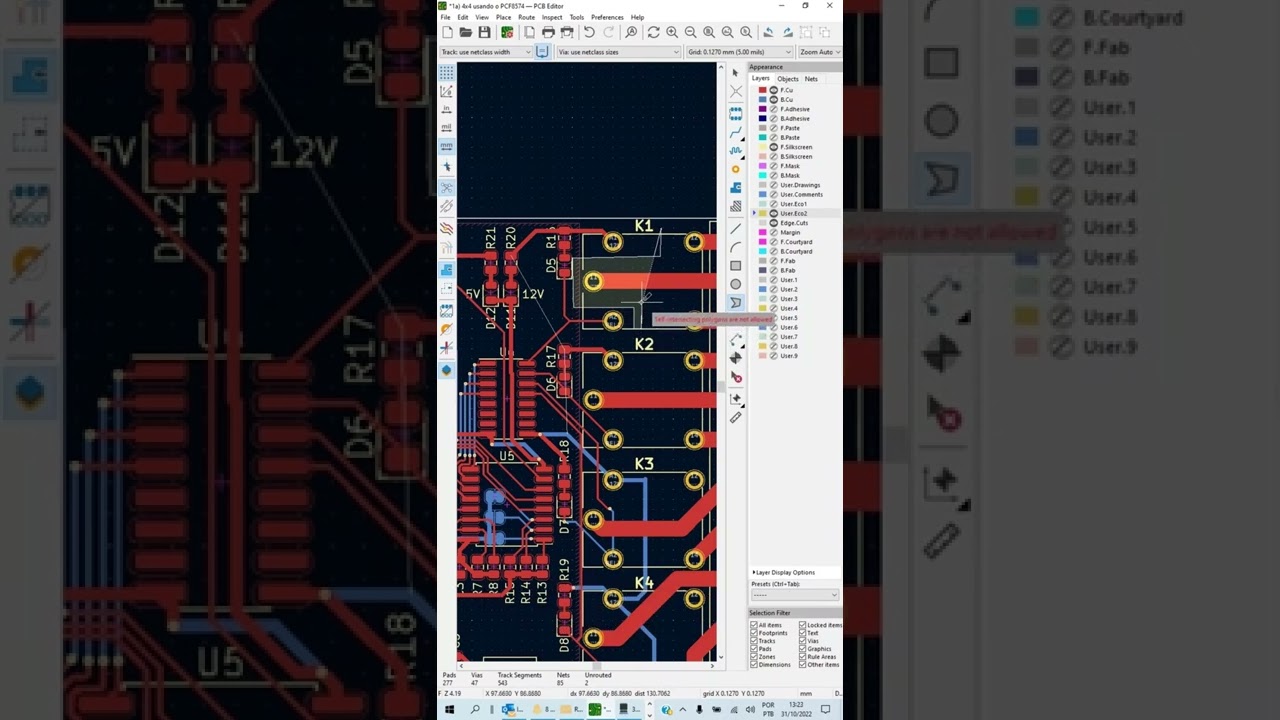Uncheck Tracks in Selection Filter
Image resolution: width=1280 pixels, height=720 pixels.
click(754, 641)
